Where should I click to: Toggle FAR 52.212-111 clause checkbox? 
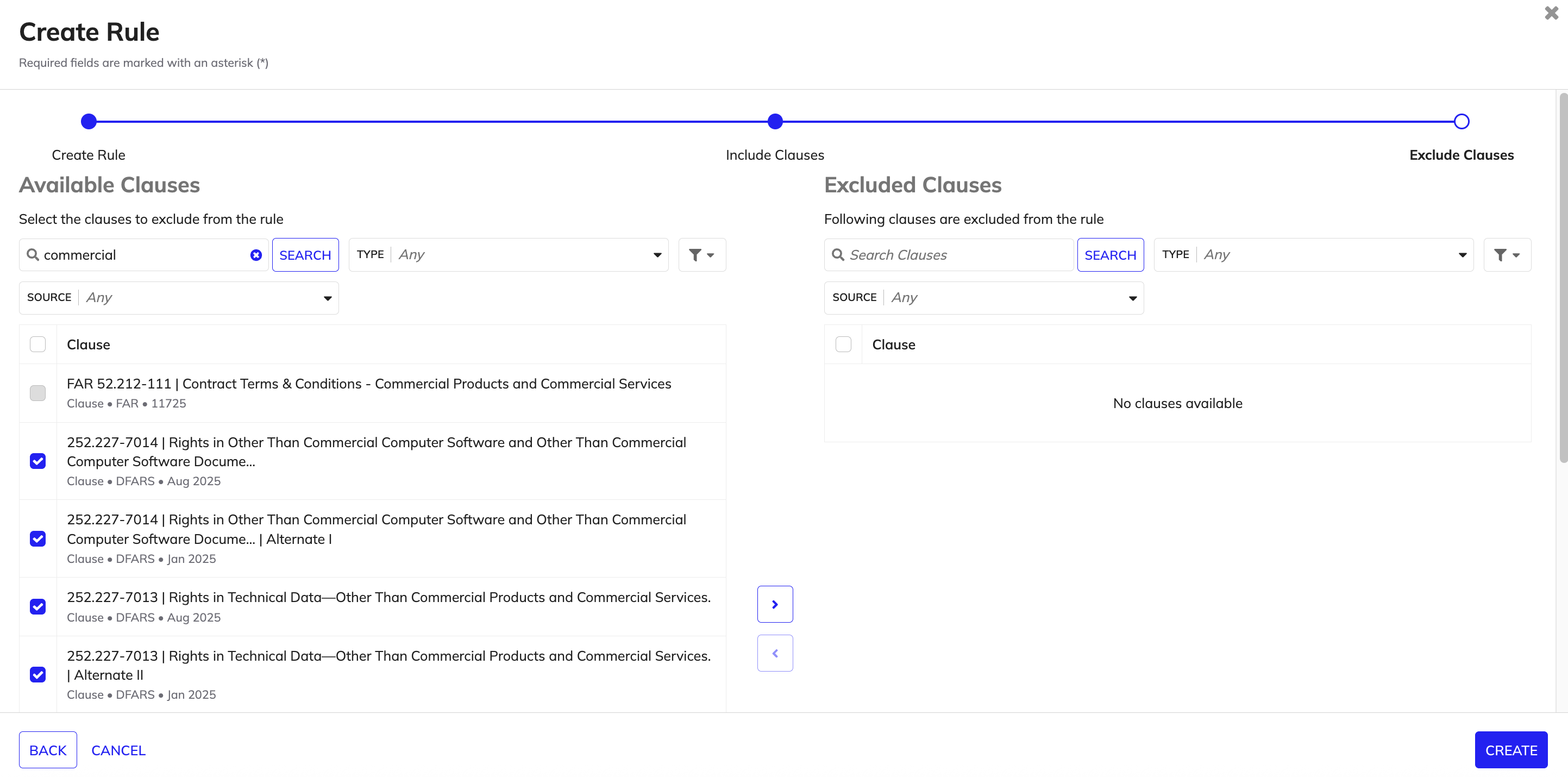[x=37, y=393]
